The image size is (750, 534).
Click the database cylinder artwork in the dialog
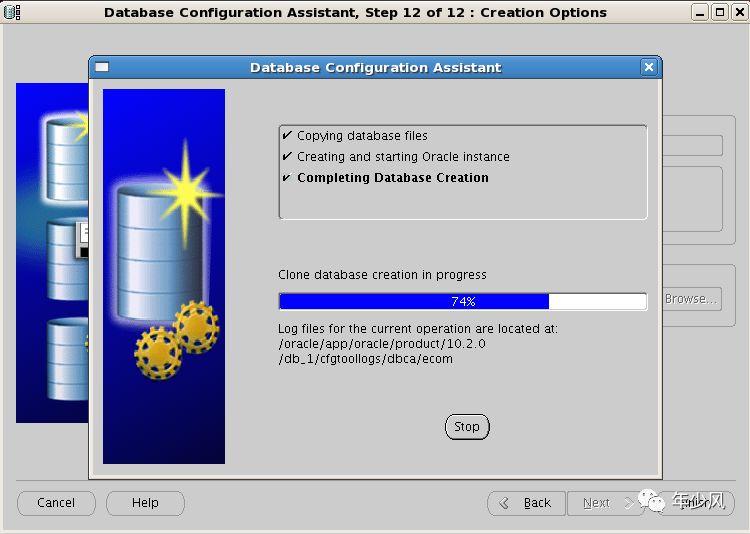160,254
